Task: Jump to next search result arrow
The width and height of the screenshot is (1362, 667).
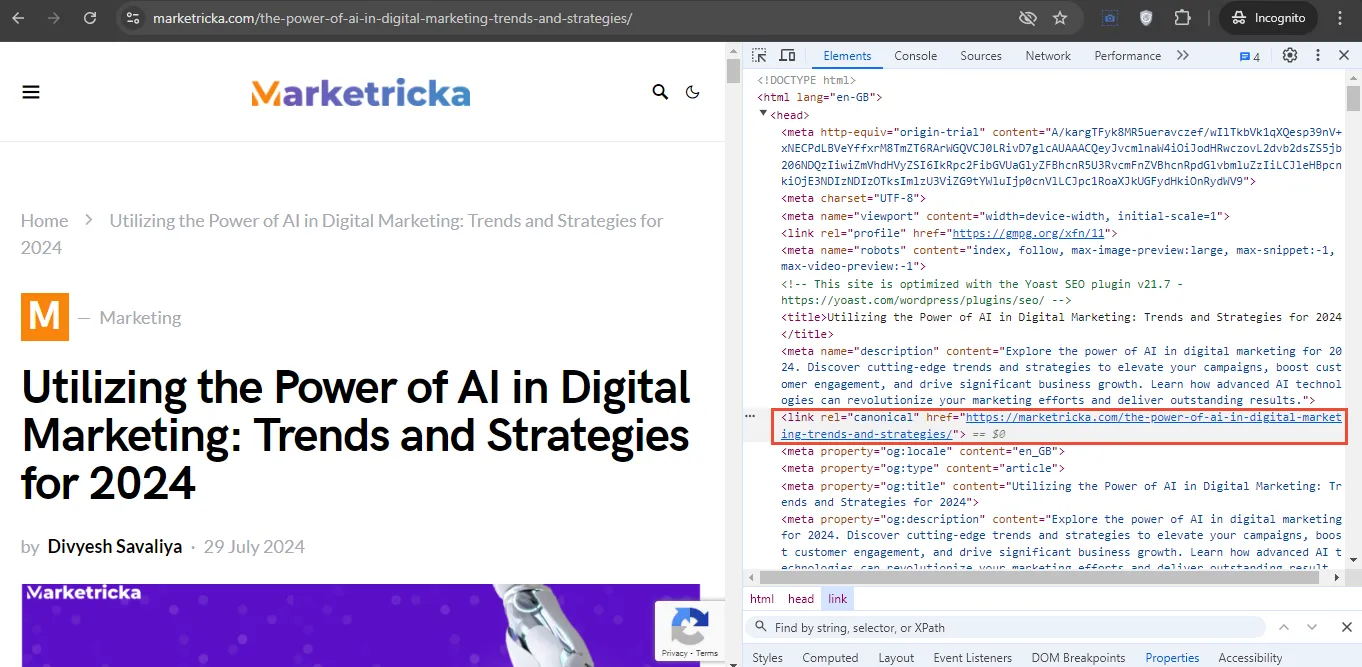Action: [1314, 627]
